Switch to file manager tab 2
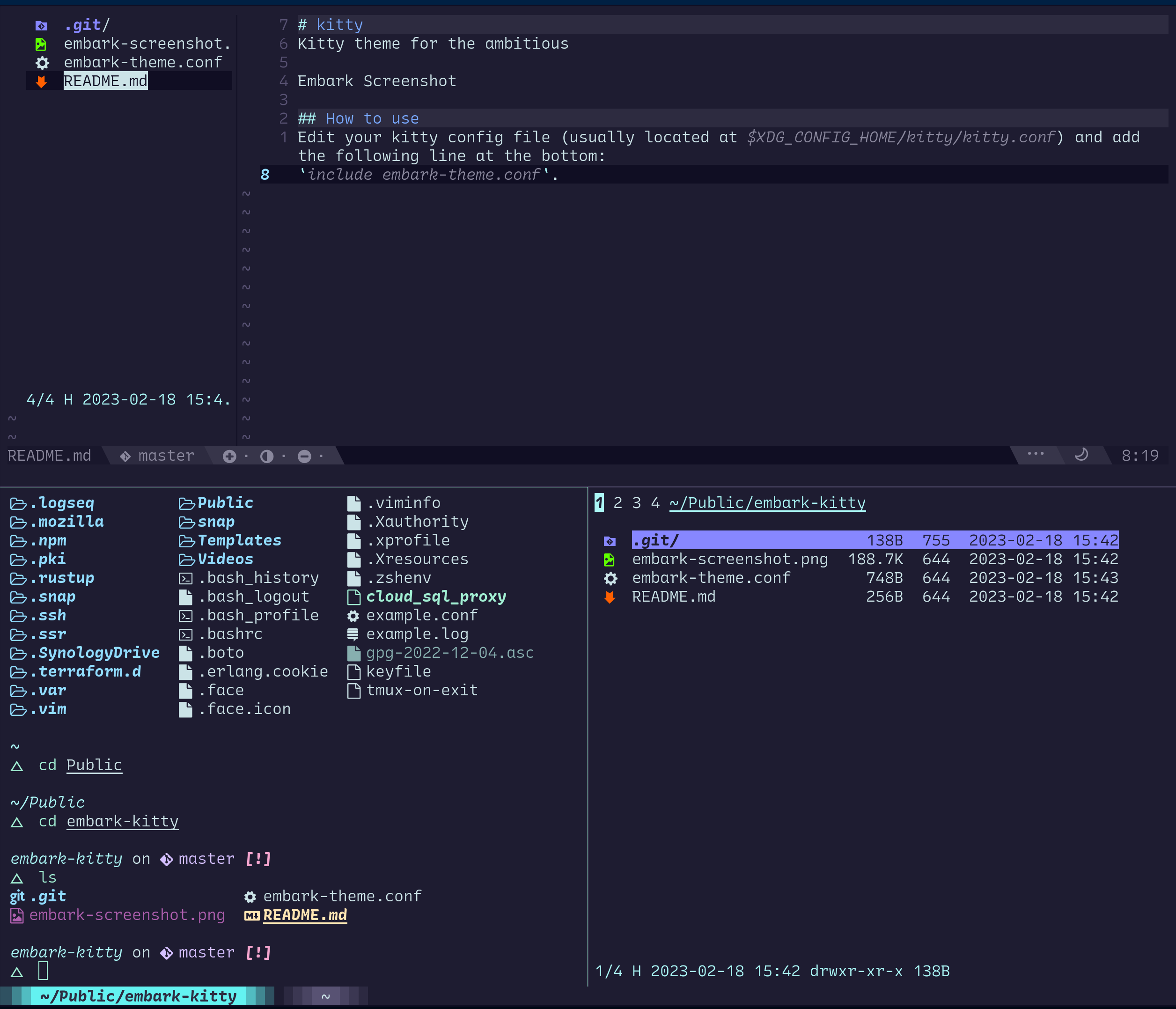The height and width of the screenshot is (1009, 1176). (x=617, y=503)
